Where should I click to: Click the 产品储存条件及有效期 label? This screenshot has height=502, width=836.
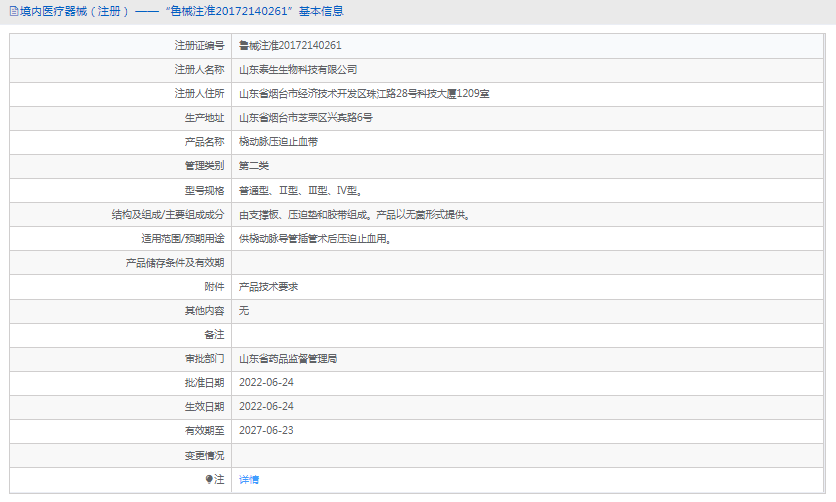click(x=175, y=263)
